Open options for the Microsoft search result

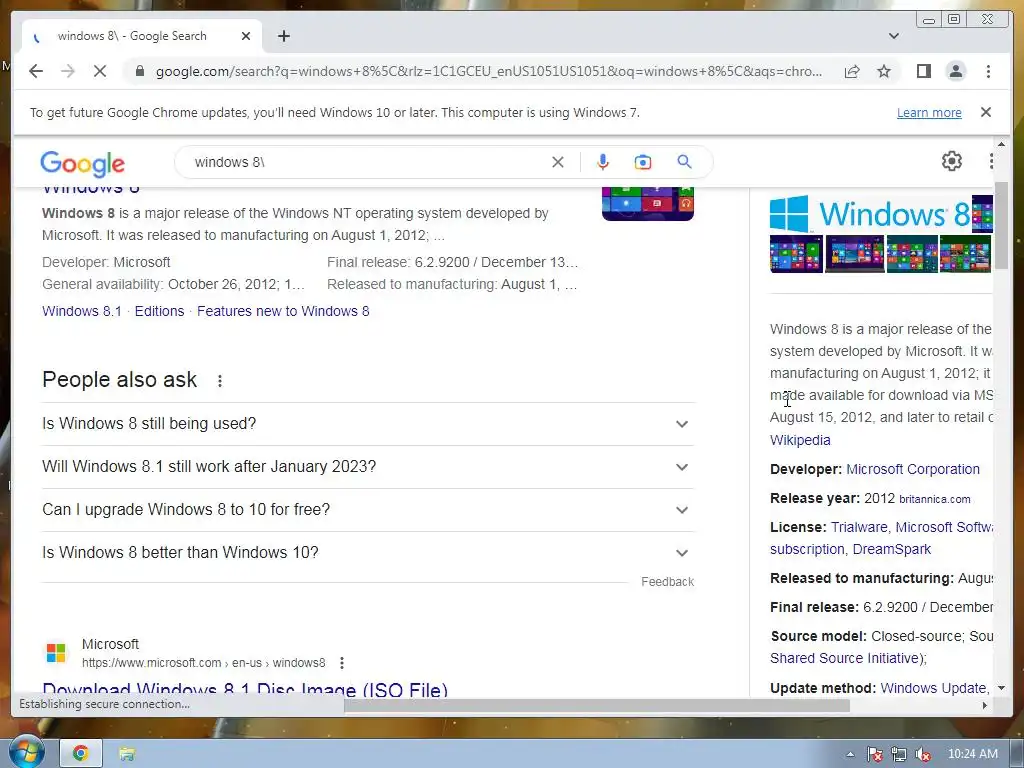point(342,663)
